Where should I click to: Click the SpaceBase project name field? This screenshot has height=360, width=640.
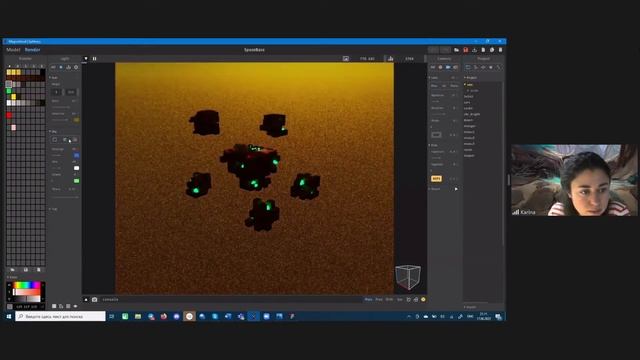(x=254, y=50)
